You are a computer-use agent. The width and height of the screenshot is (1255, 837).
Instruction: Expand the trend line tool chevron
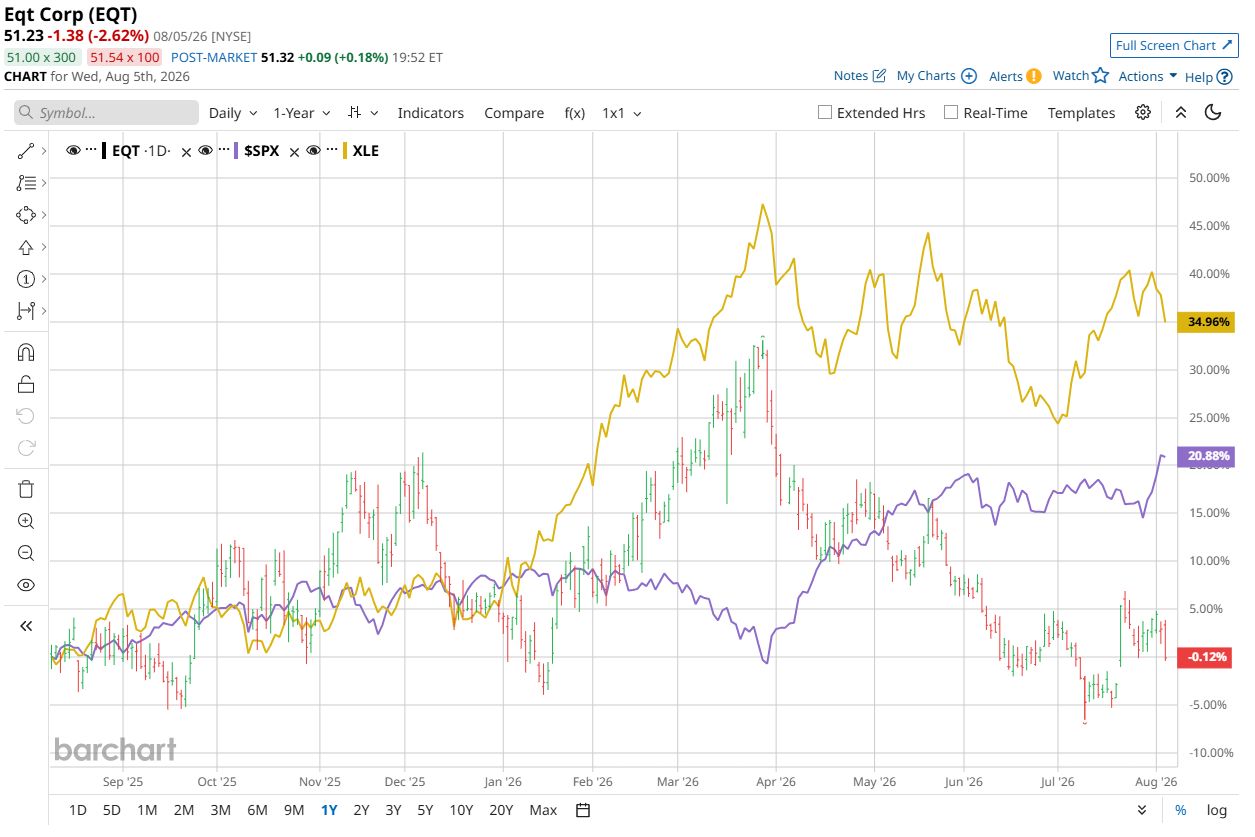tap(44, 151)
